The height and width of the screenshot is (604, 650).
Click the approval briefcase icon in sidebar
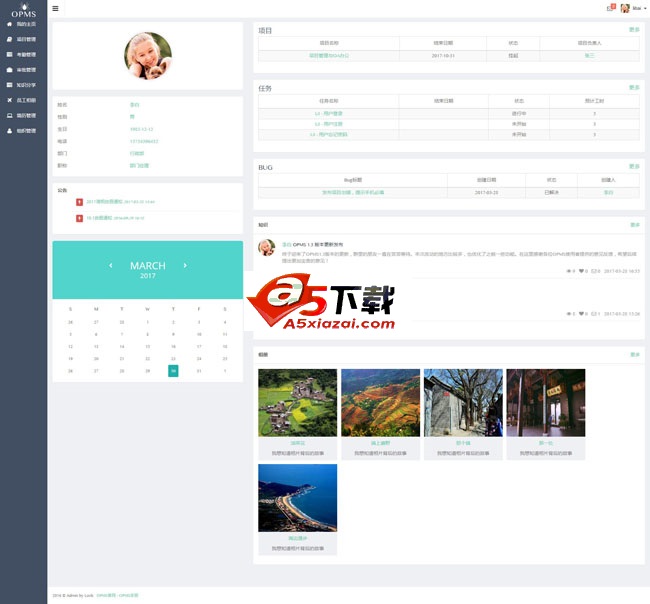pyautogui.click(x=10, y=70)
